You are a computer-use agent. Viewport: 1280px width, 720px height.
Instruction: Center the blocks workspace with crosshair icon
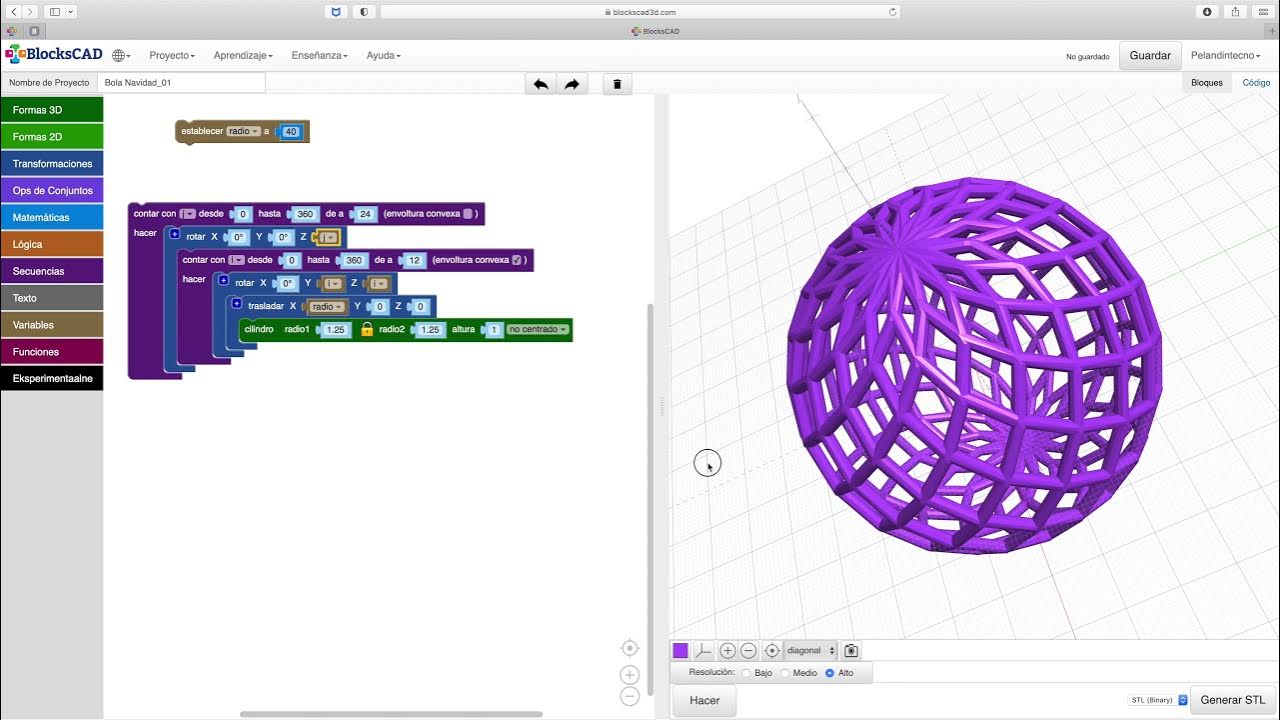tap(629, 648)
